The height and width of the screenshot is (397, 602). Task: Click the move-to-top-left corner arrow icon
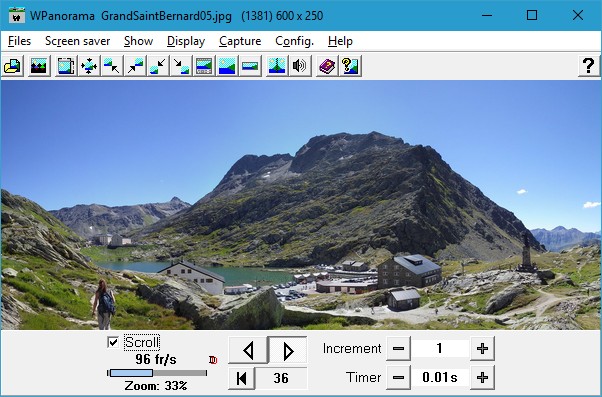point(112,66)
